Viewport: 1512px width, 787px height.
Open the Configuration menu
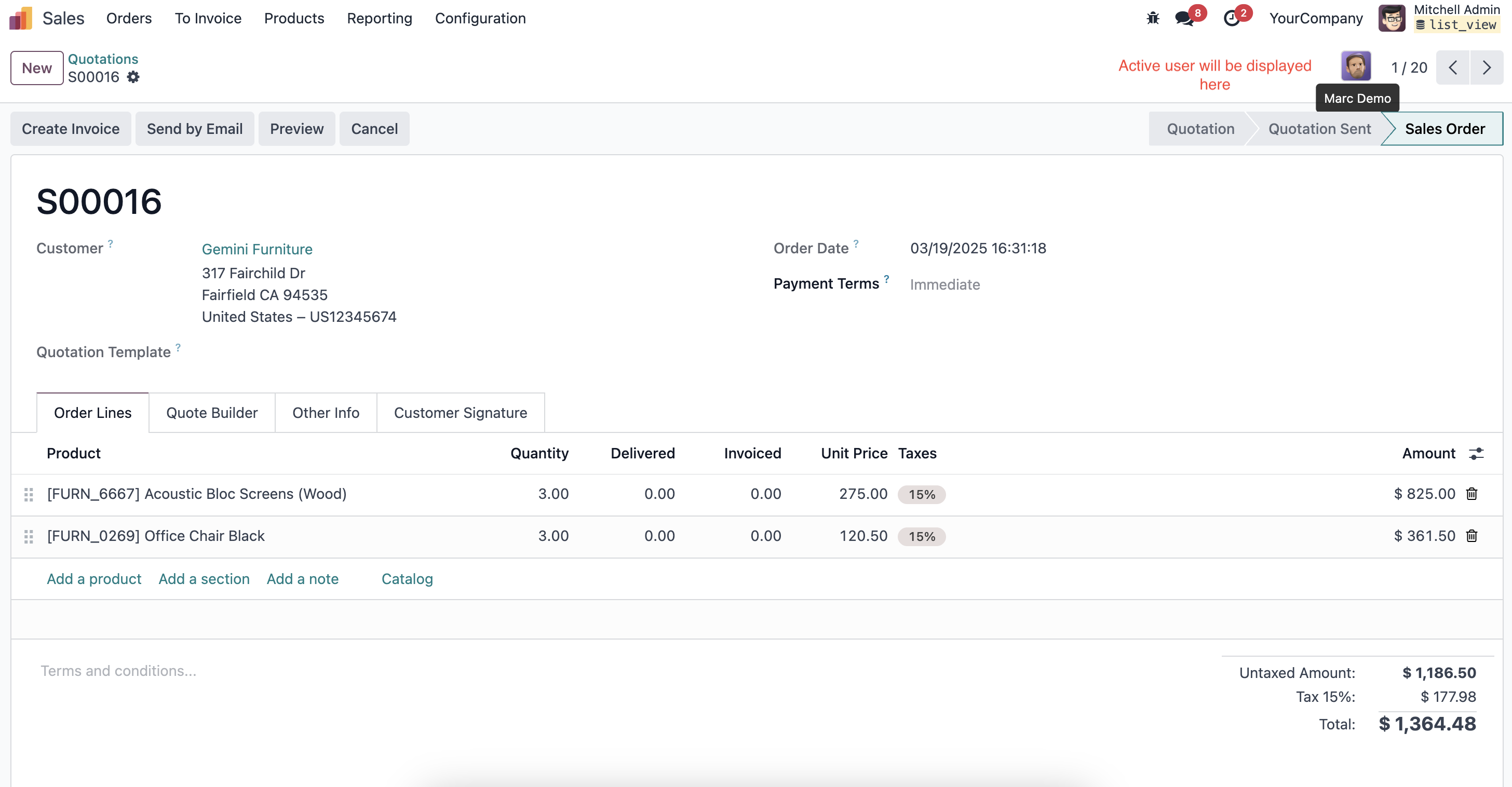pyautogui.click(x=480, y=18)
